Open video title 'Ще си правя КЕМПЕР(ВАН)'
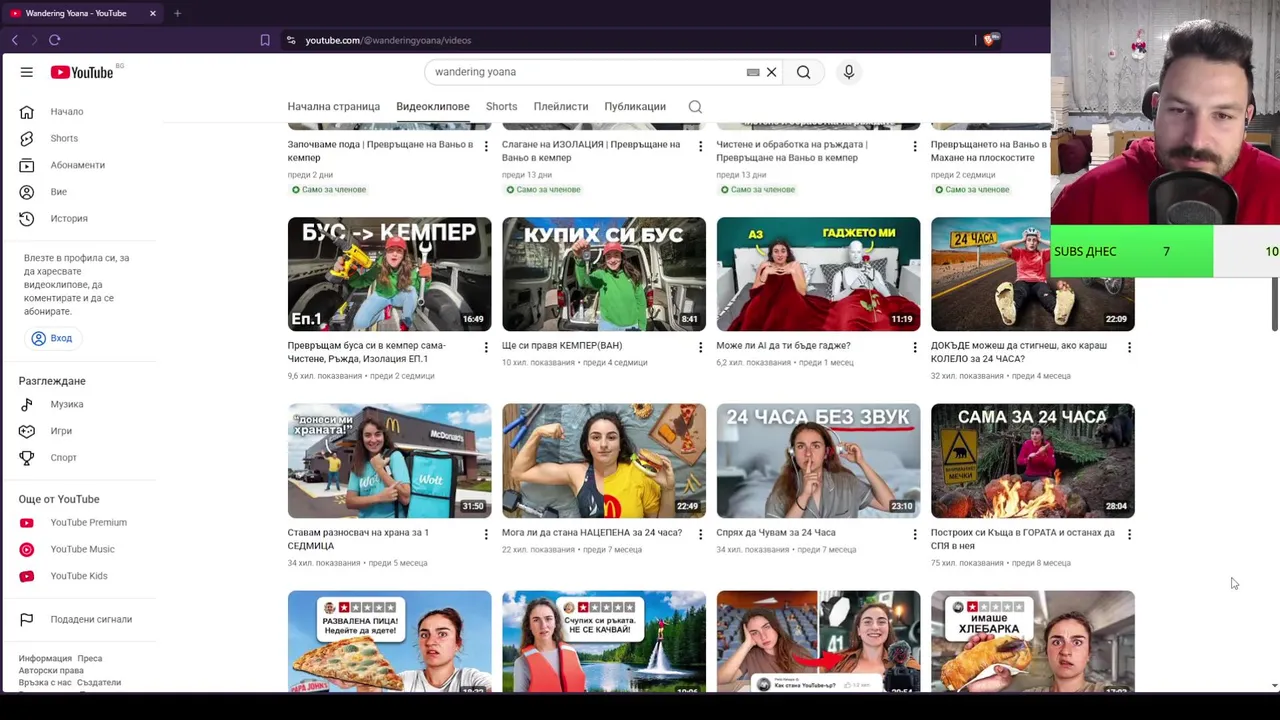This screenshot has width=1280, height=720. pyautogui.click(x=562, y=345)
